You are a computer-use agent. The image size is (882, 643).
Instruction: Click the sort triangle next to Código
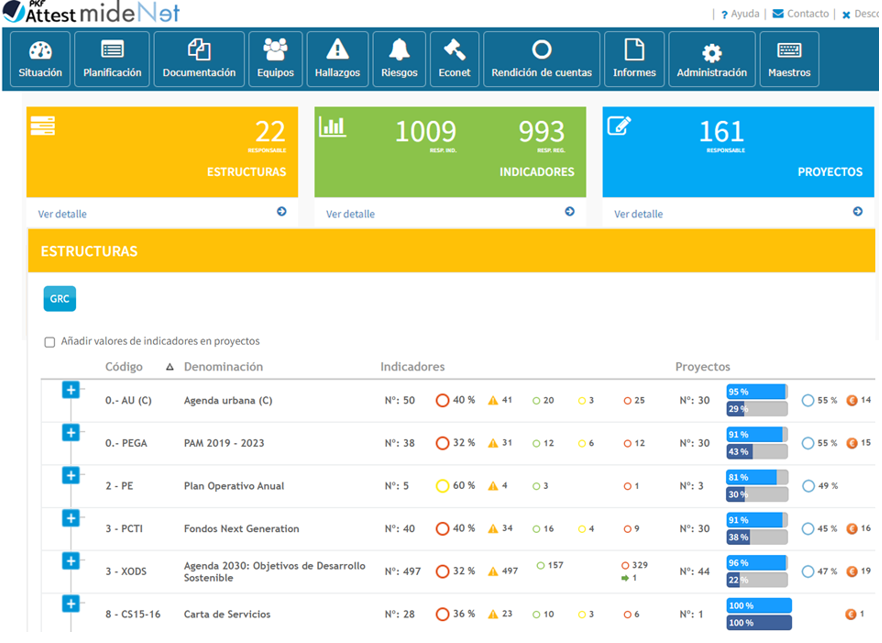click(169, 367)
